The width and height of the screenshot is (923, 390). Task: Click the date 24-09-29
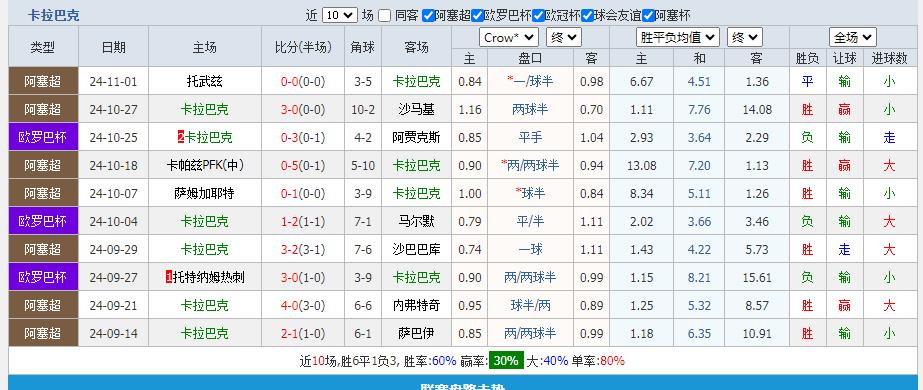point(113,250)
